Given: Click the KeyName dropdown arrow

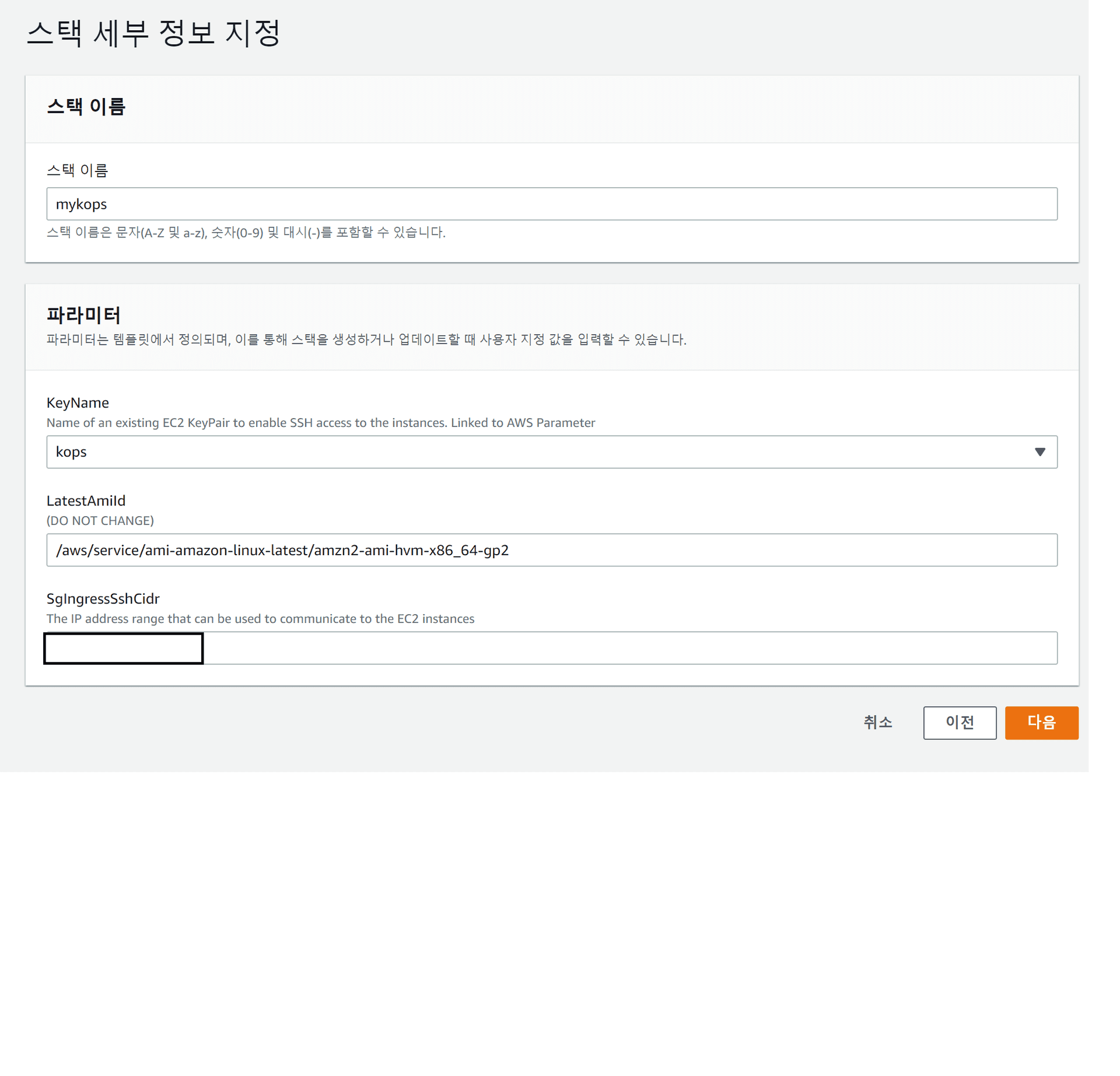Looking at the screenshot, I should (1039, 452).
